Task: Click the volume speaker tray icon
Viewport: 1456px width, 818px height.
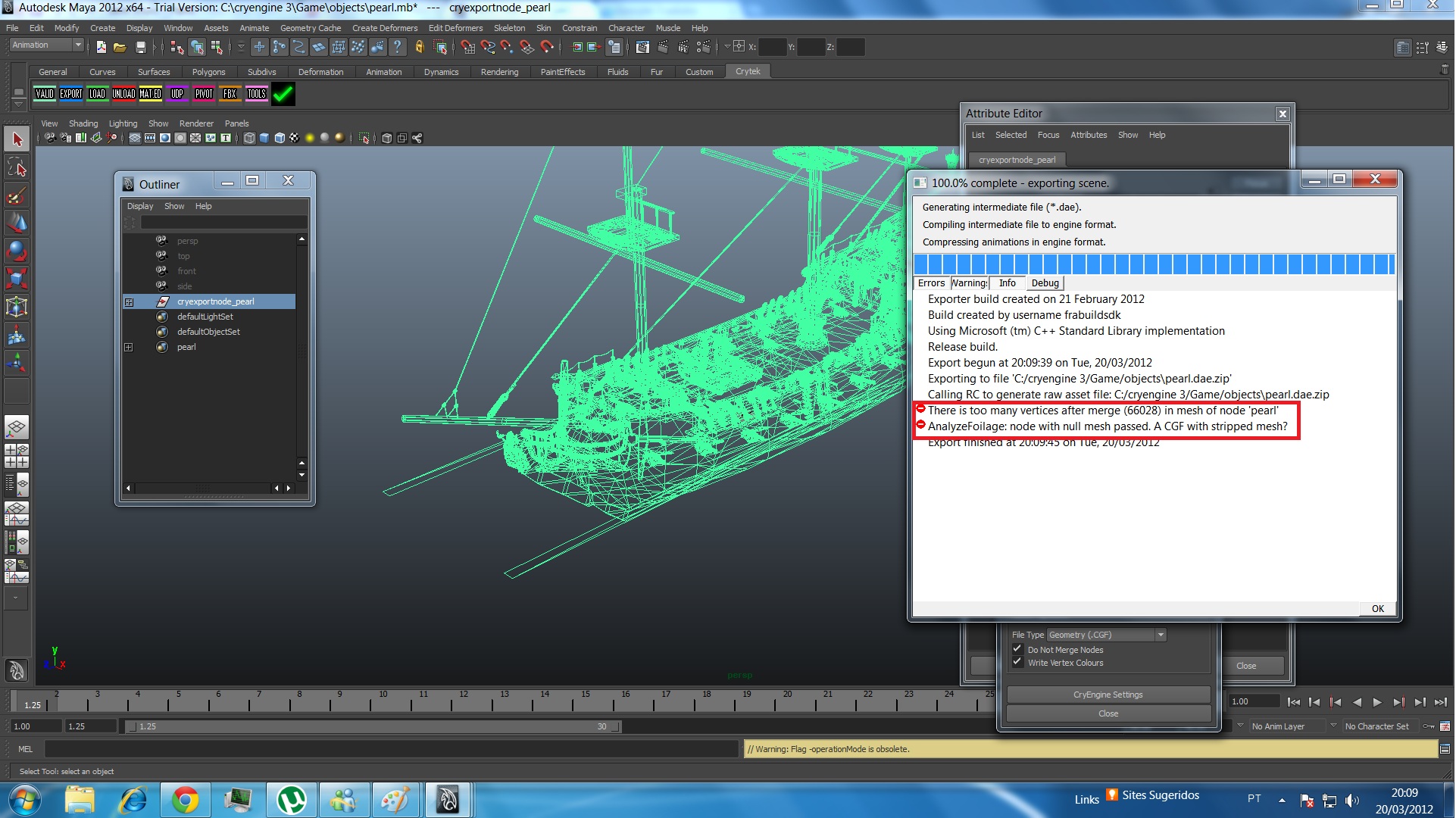Action: (x=1351, y=800)
